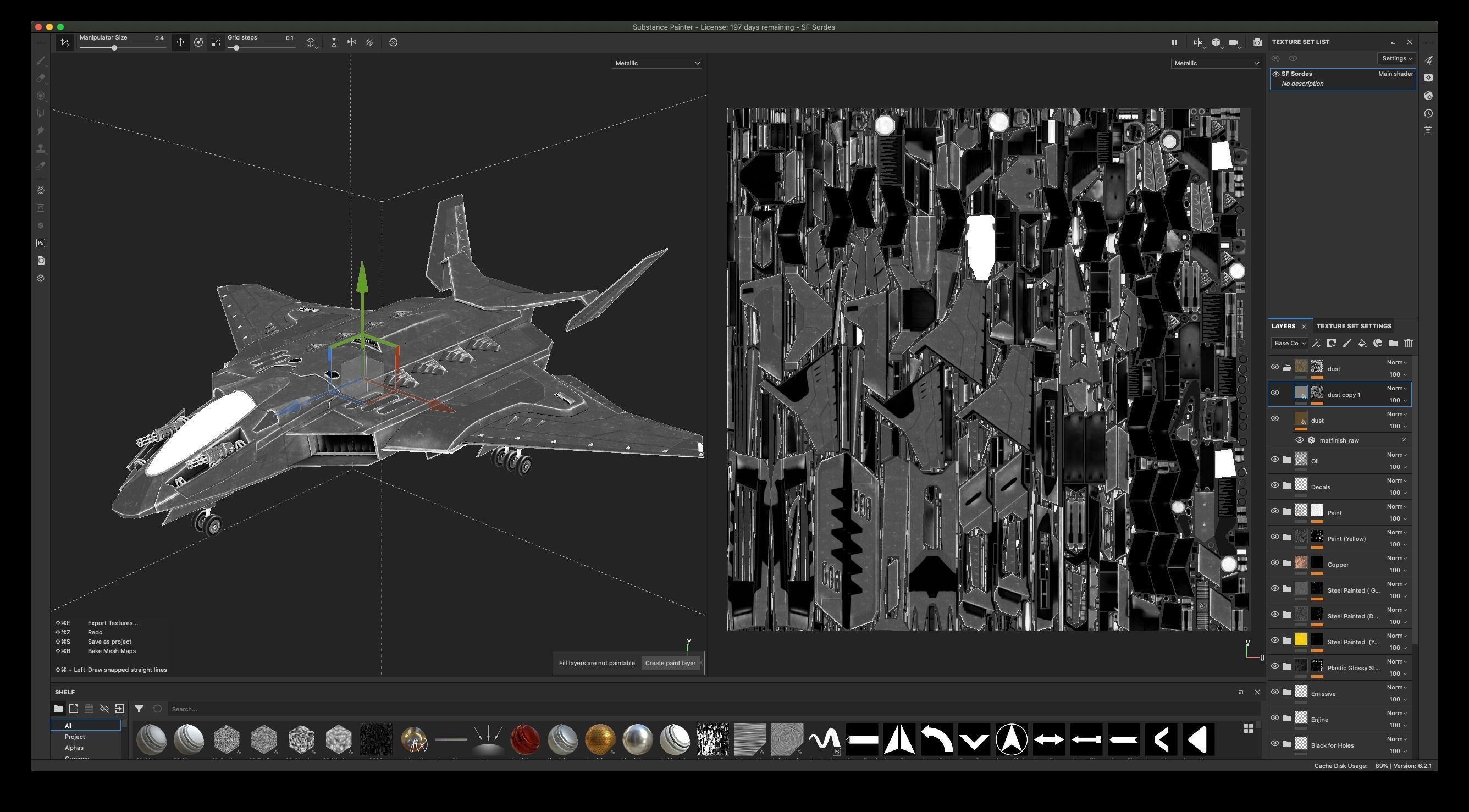Hide the dust folder layer
The height and width of the screenshot is (812, 1469).
[x=1274, y=367]
